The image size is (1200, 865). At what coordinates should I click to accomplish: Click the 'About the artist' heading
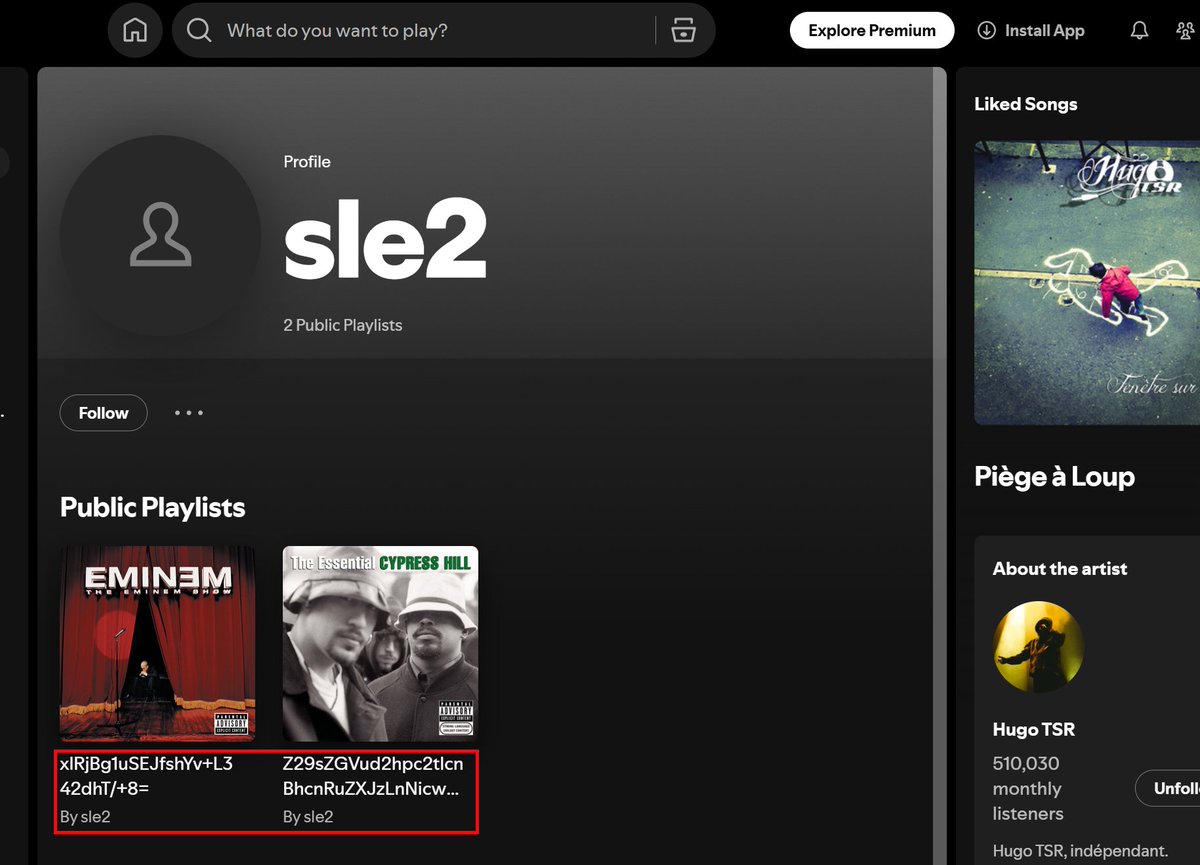(1060, 569)
